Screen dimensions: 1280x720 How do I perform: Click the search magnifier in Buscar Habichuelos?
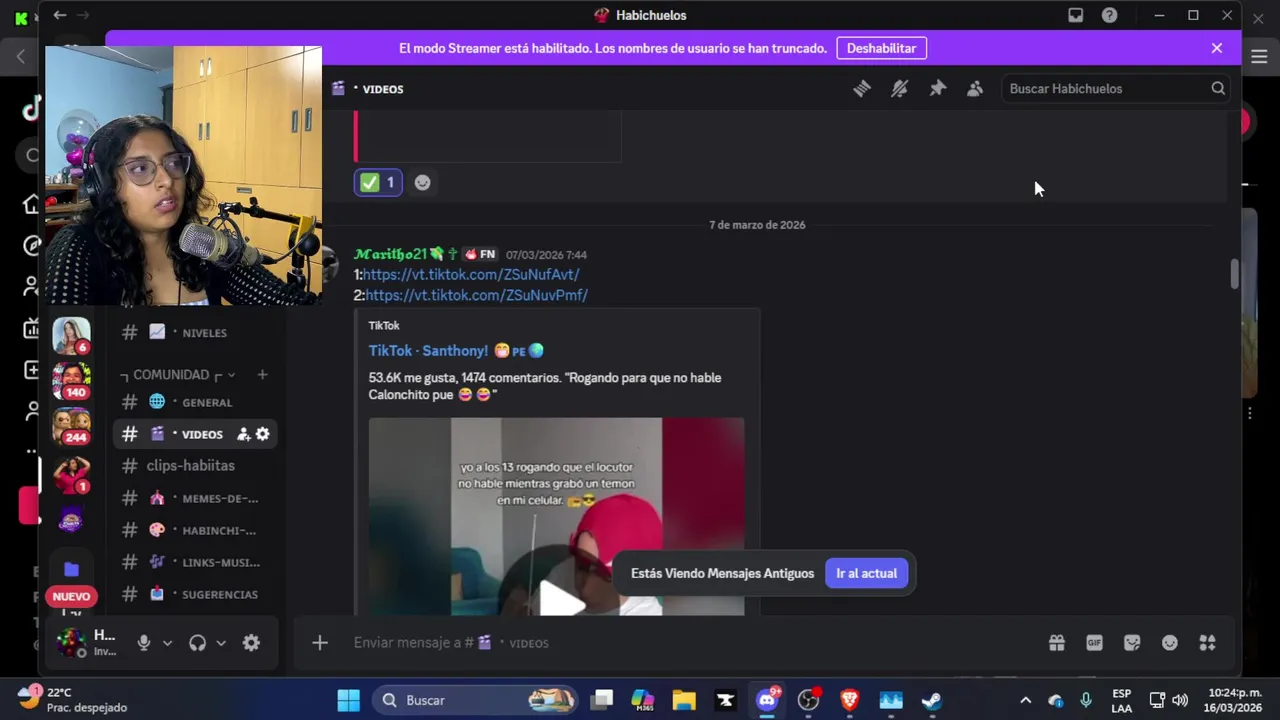coord(1218,89)
